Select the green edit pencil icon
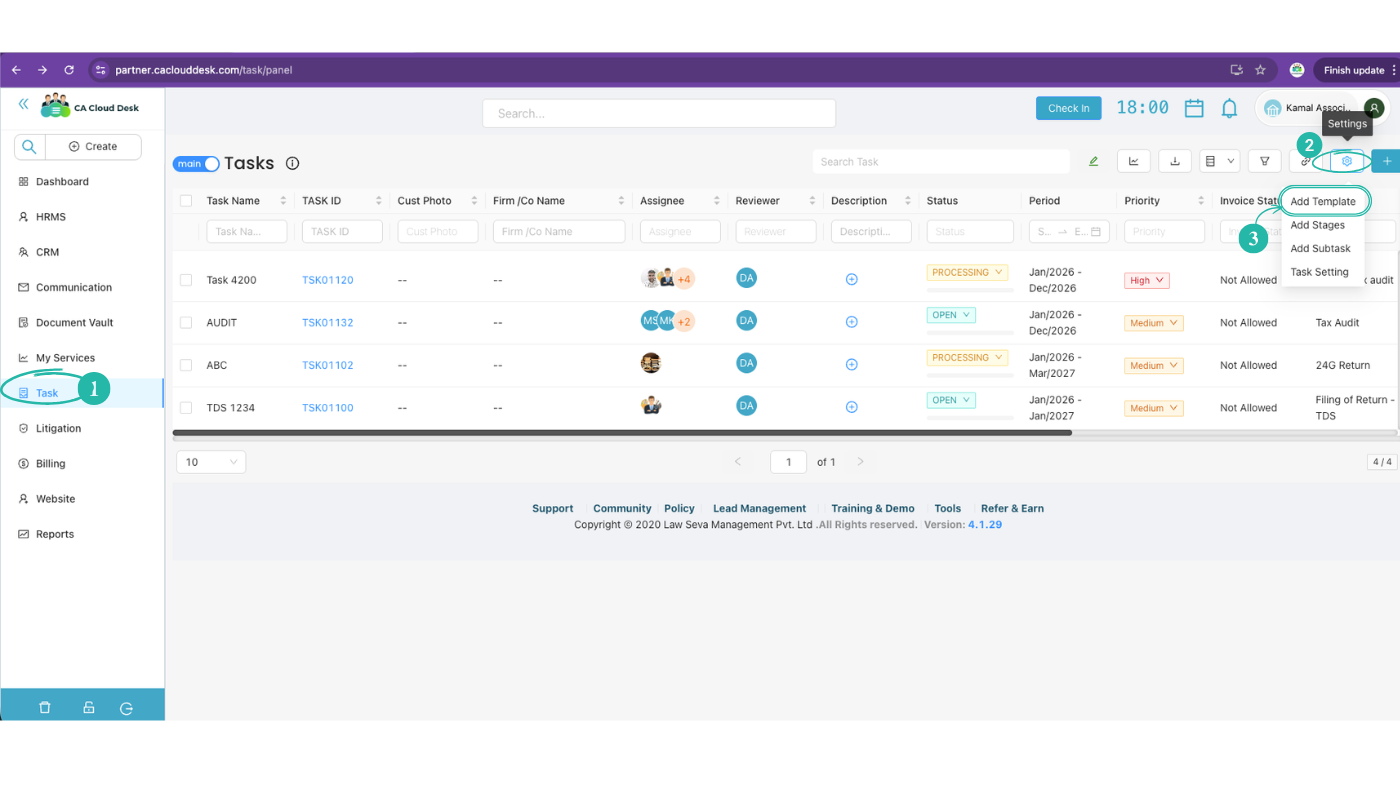The height and width of the screenshot is (800, 1400). coord(1093,160)
